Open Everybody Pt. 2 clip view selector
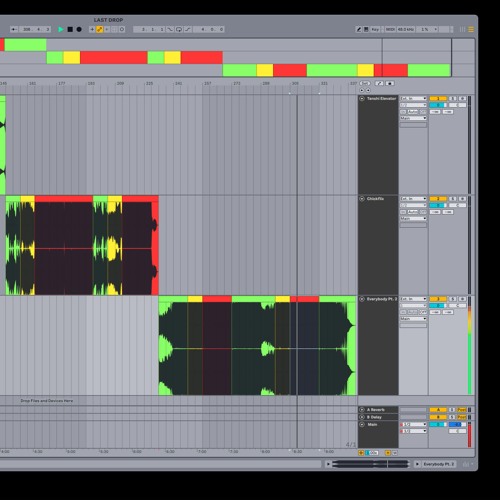 click(439, 464)
